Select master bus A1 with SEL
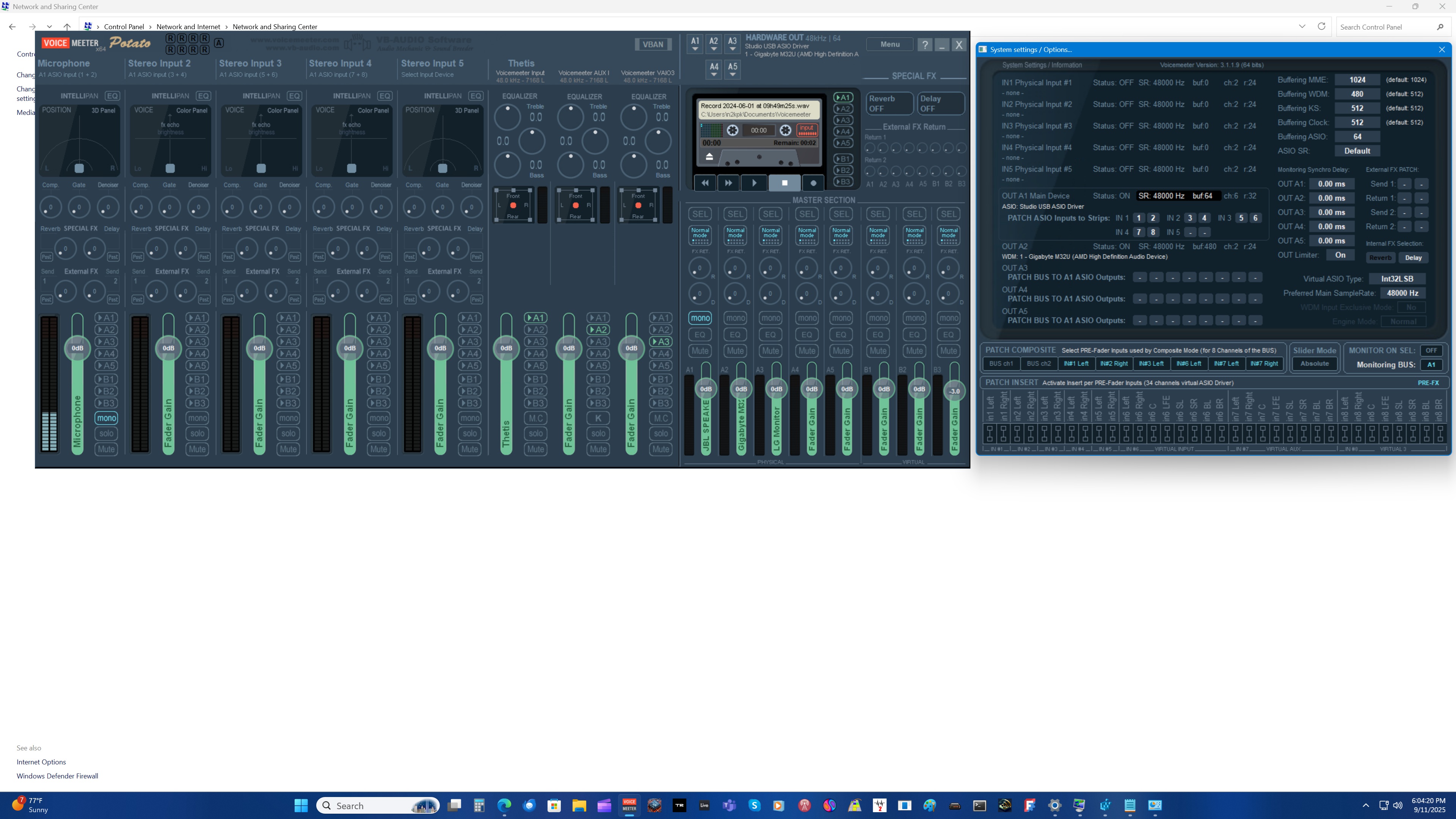Screen dimensions: 1456x819 point(700,213)
